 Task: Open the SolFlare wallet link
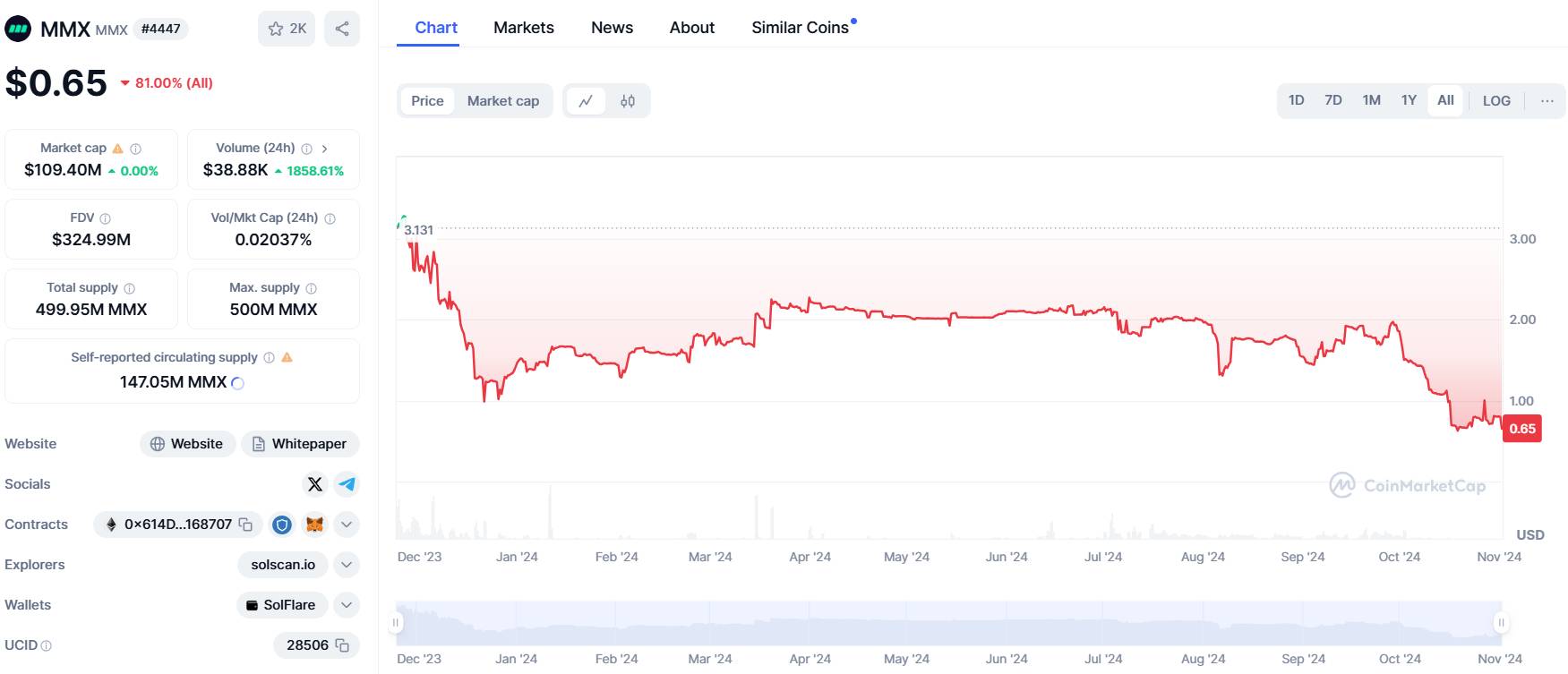(x=282, y=605)
